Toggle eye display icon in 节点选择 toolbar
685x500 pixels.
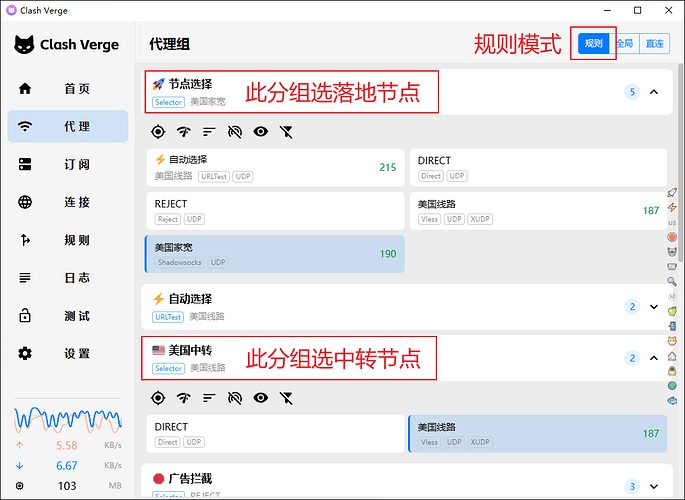(261, 131)
